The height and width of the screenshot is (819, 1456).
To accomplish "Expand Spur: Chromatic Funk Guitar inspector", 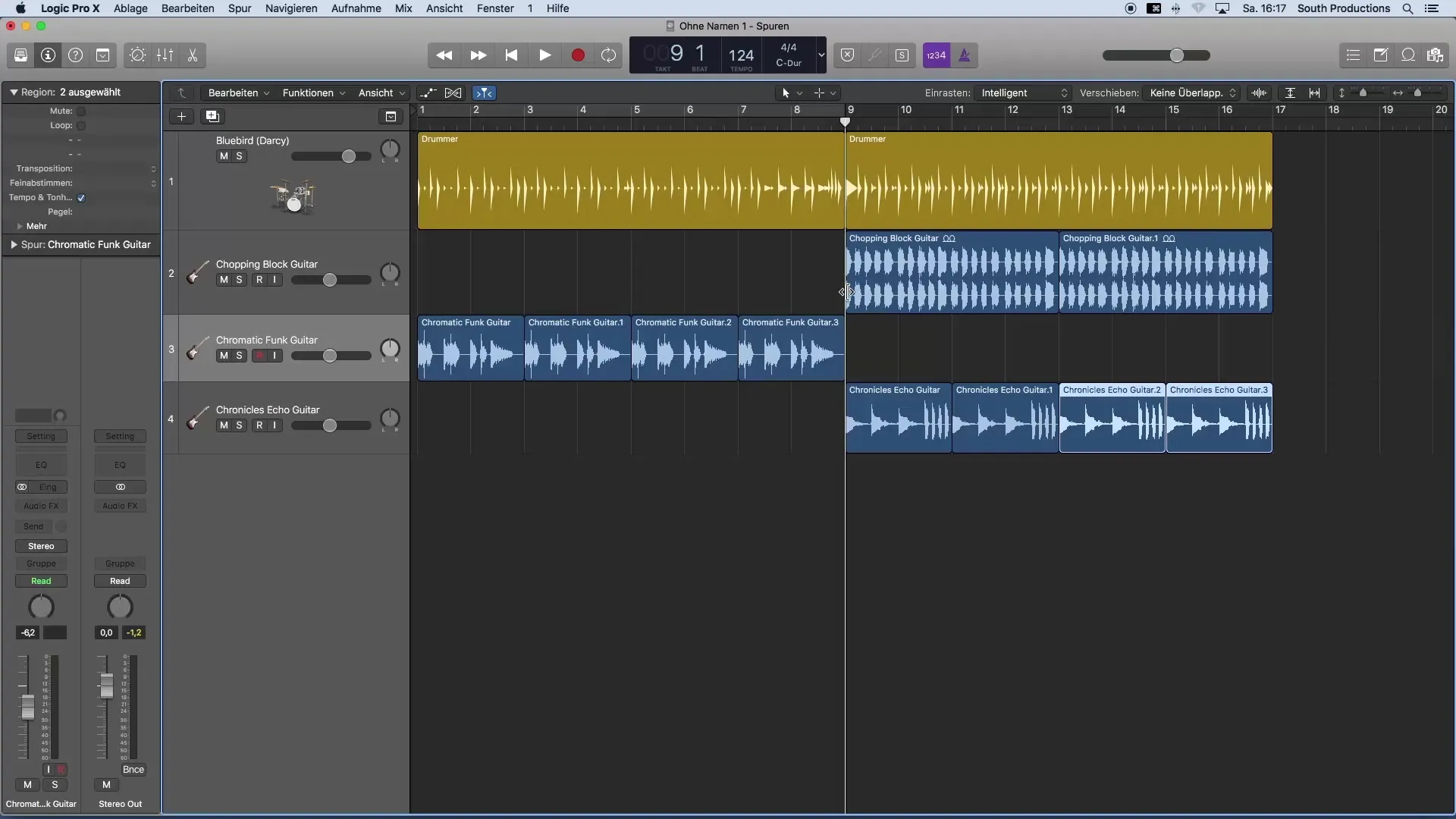I will point(14,245).
